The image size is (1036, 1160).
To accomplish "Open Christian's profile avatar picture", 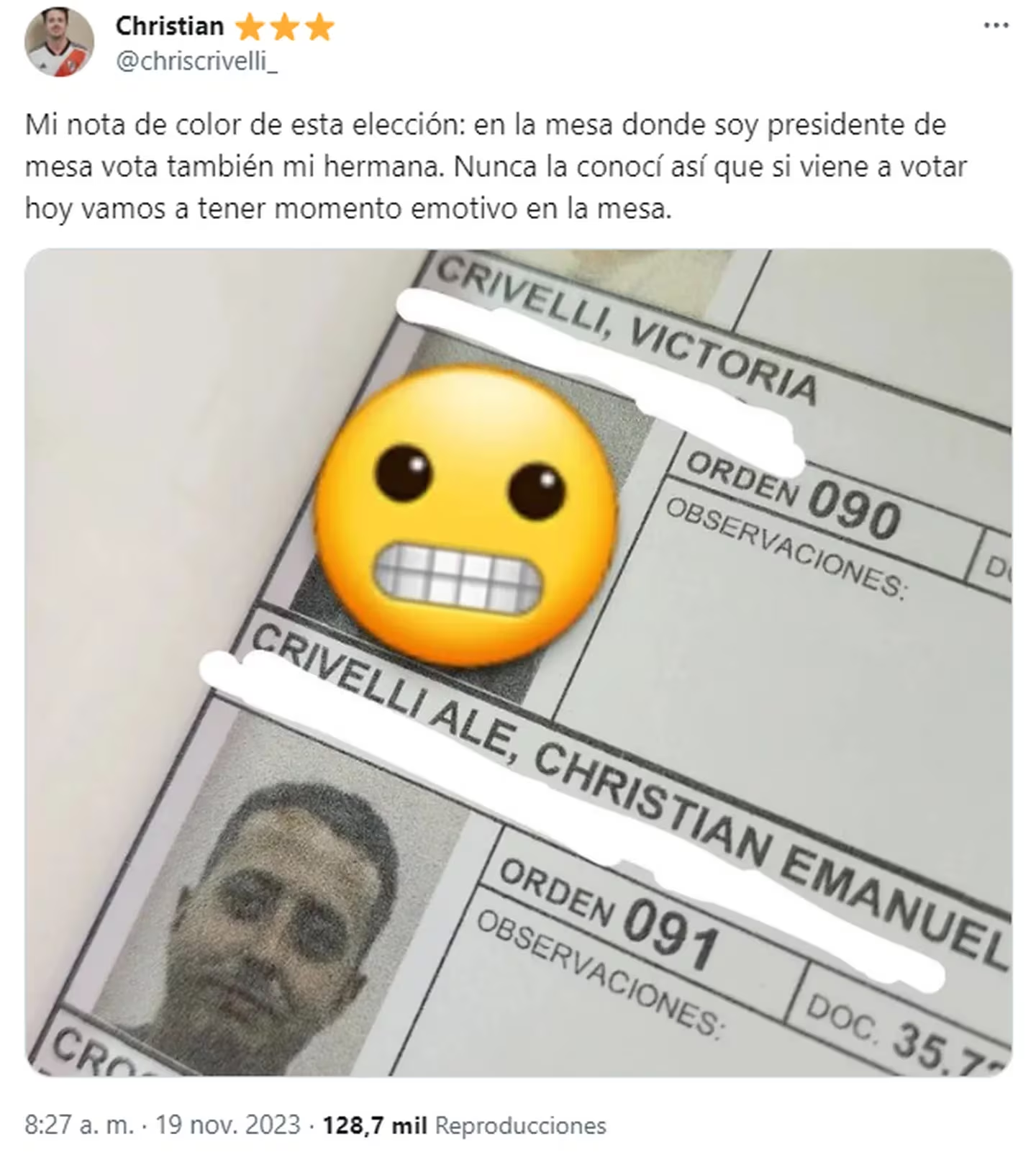I will 59,42.
